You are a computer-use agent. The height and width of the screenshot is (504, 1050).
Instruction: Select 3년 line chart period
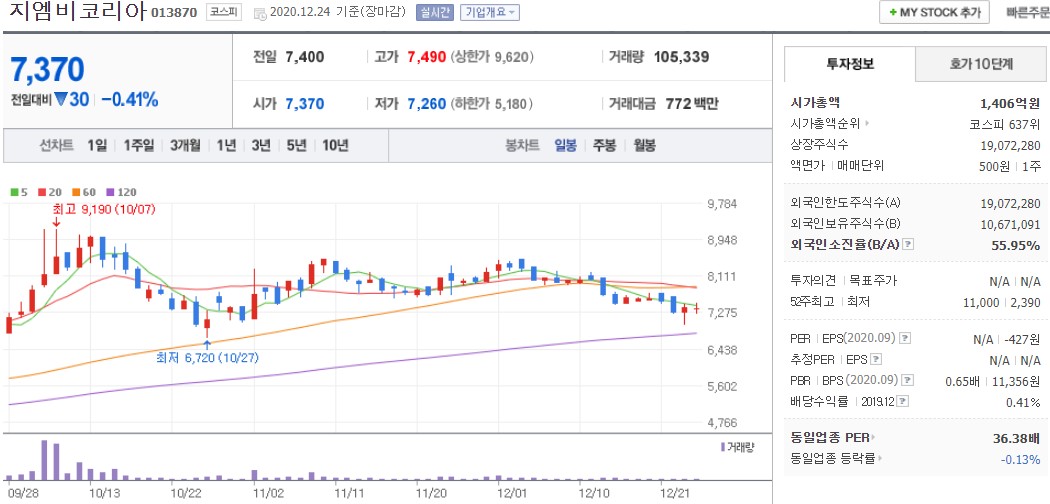coord(261,145)
